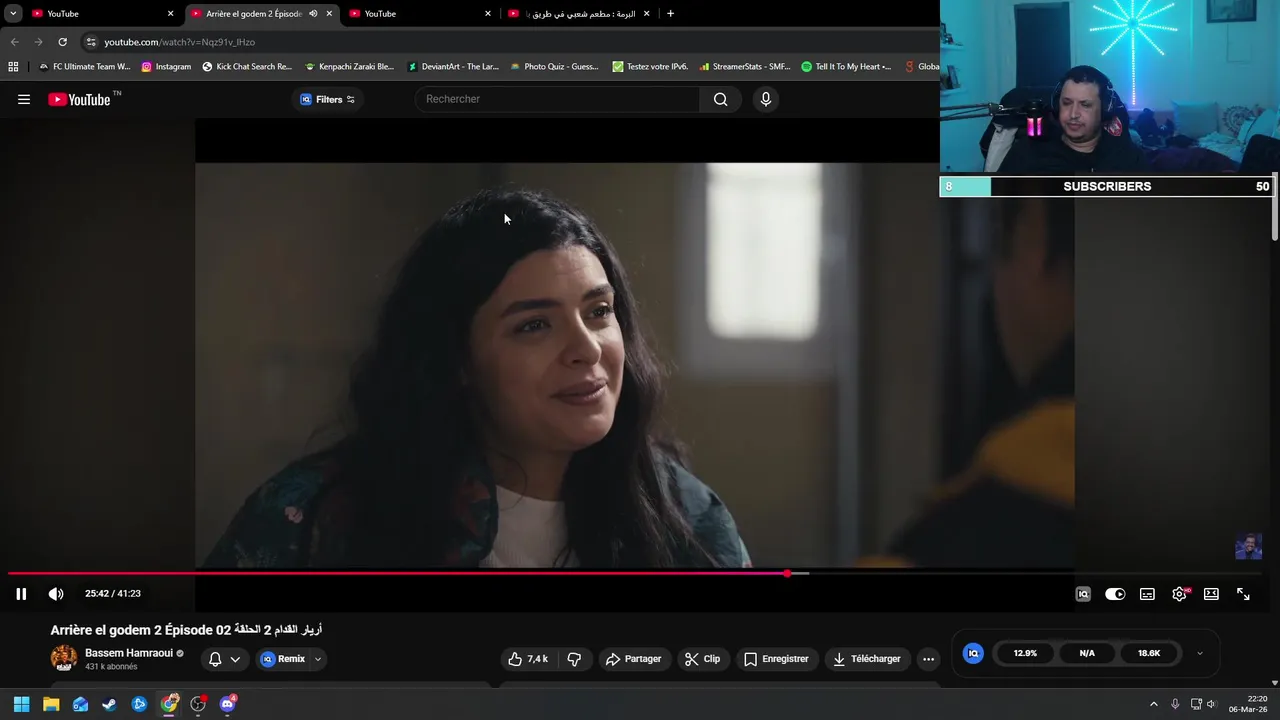Open the taskbar clock showing 22:20
Screen dimensions: 1280x720
point(1248,704)
